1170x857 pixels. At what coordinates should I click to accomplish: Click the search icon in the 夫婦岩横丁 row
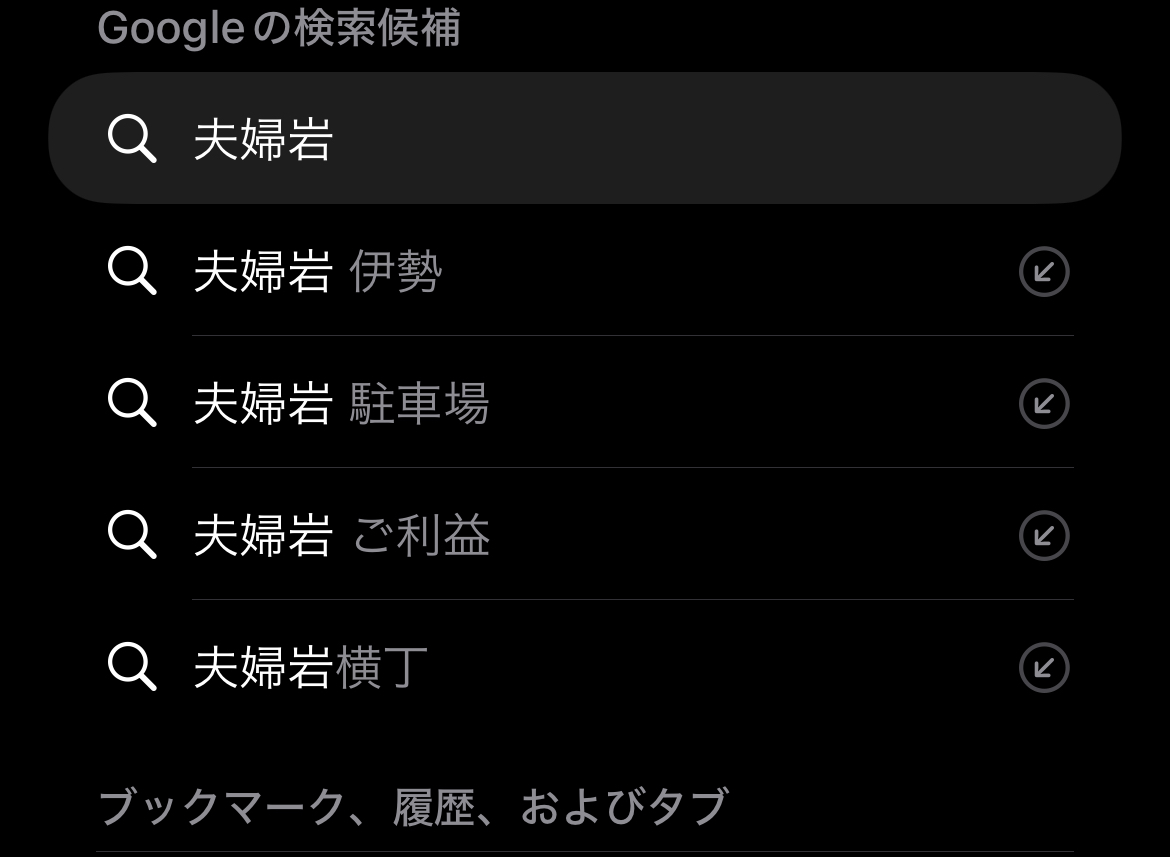(132, 667)
